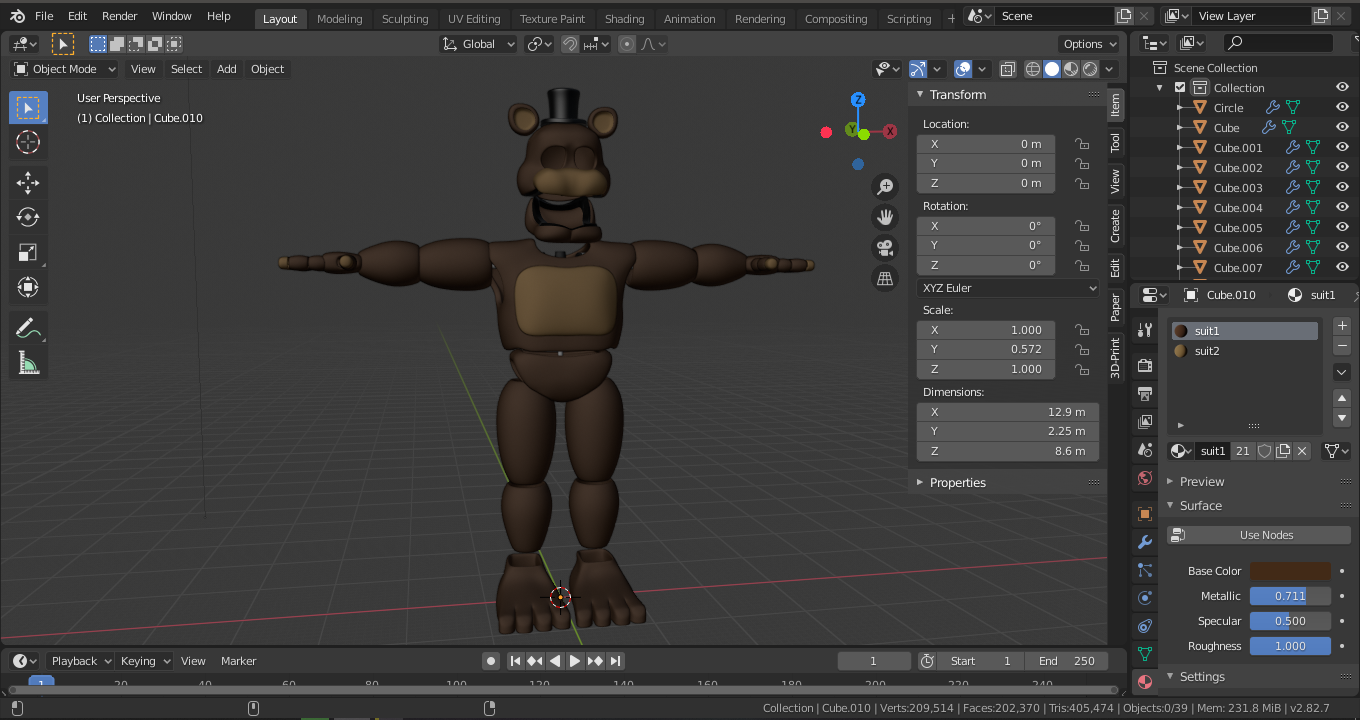This screenshot has width=1360, height=720.
Task: Select the suit2 material slot
Action: coord(1245,351)
